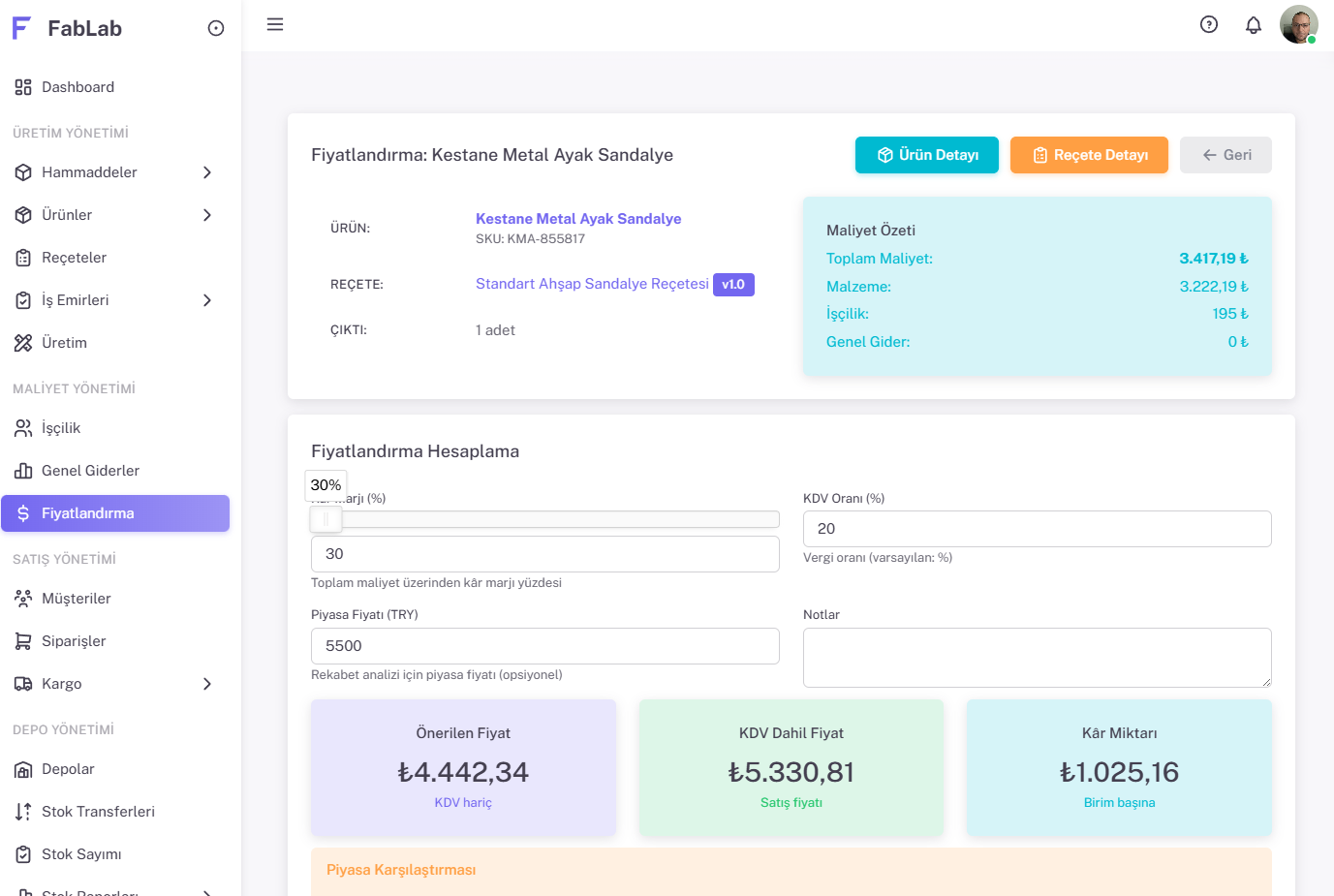Click the Dashboard grid icon

pyautogui.click(x=23, y=87)
